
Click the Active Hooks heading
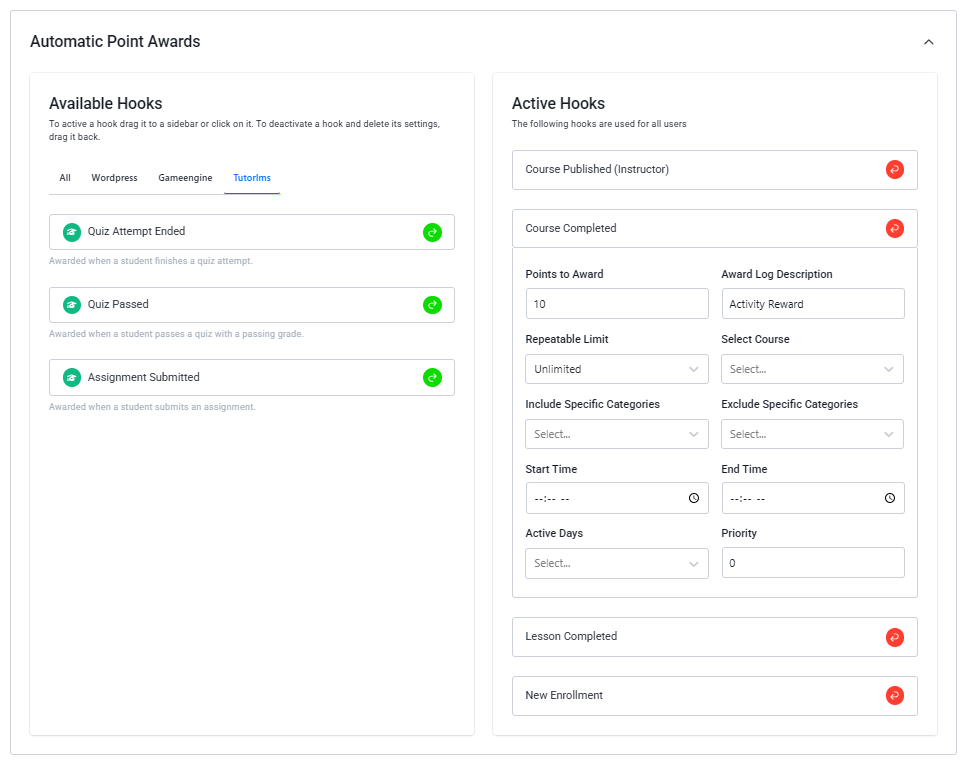(x=558, y=103)
